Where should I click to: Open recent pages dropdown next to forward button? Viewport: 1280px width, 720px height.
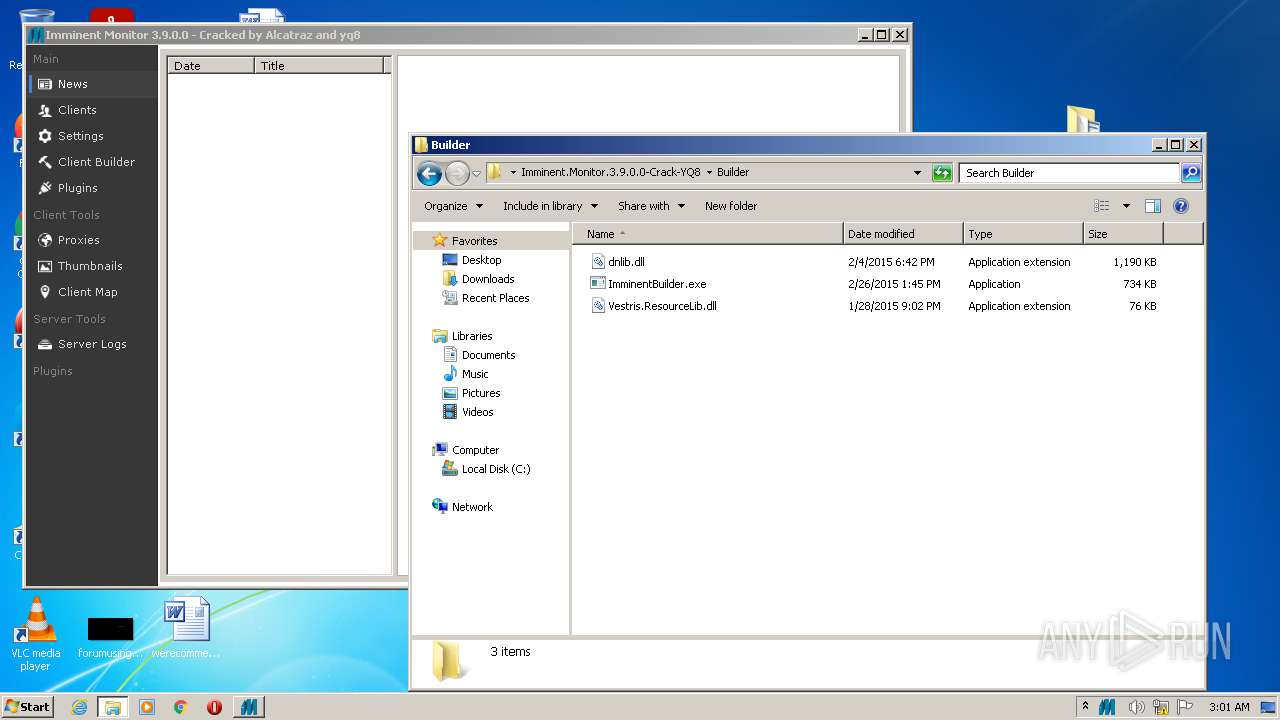tap(477, 173)
